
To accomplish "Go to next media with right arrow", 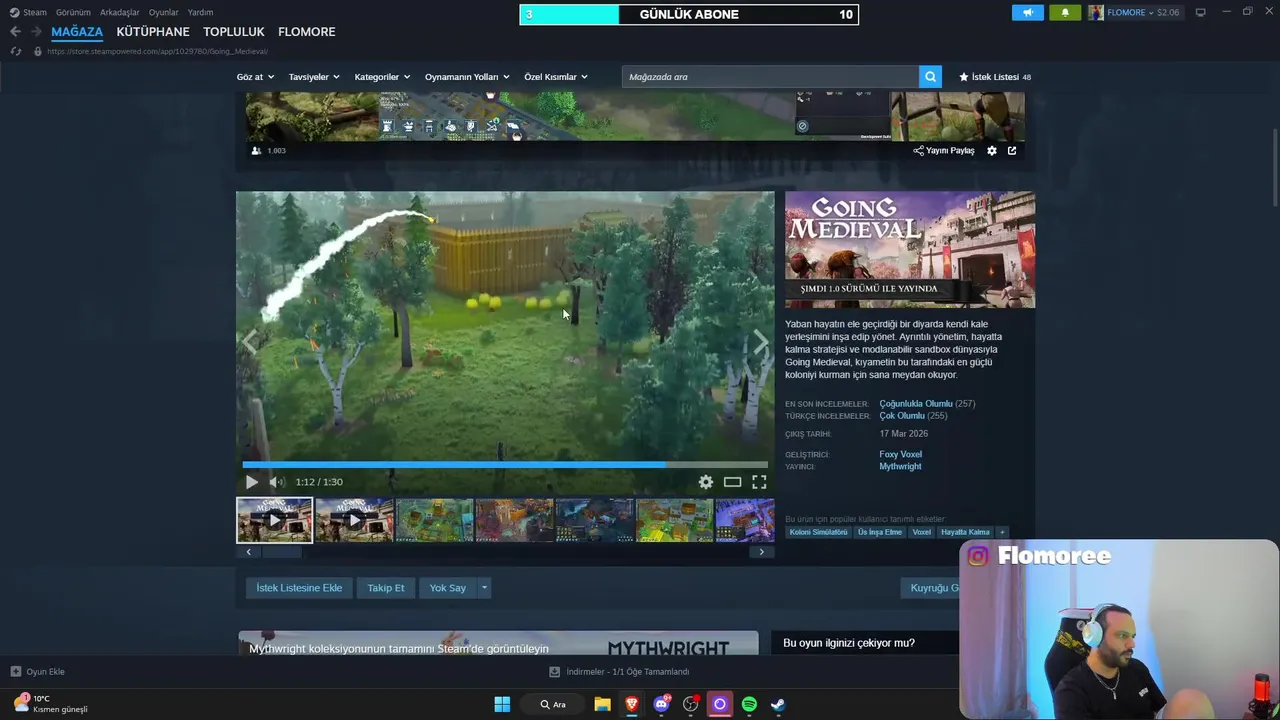I will 761,342.
